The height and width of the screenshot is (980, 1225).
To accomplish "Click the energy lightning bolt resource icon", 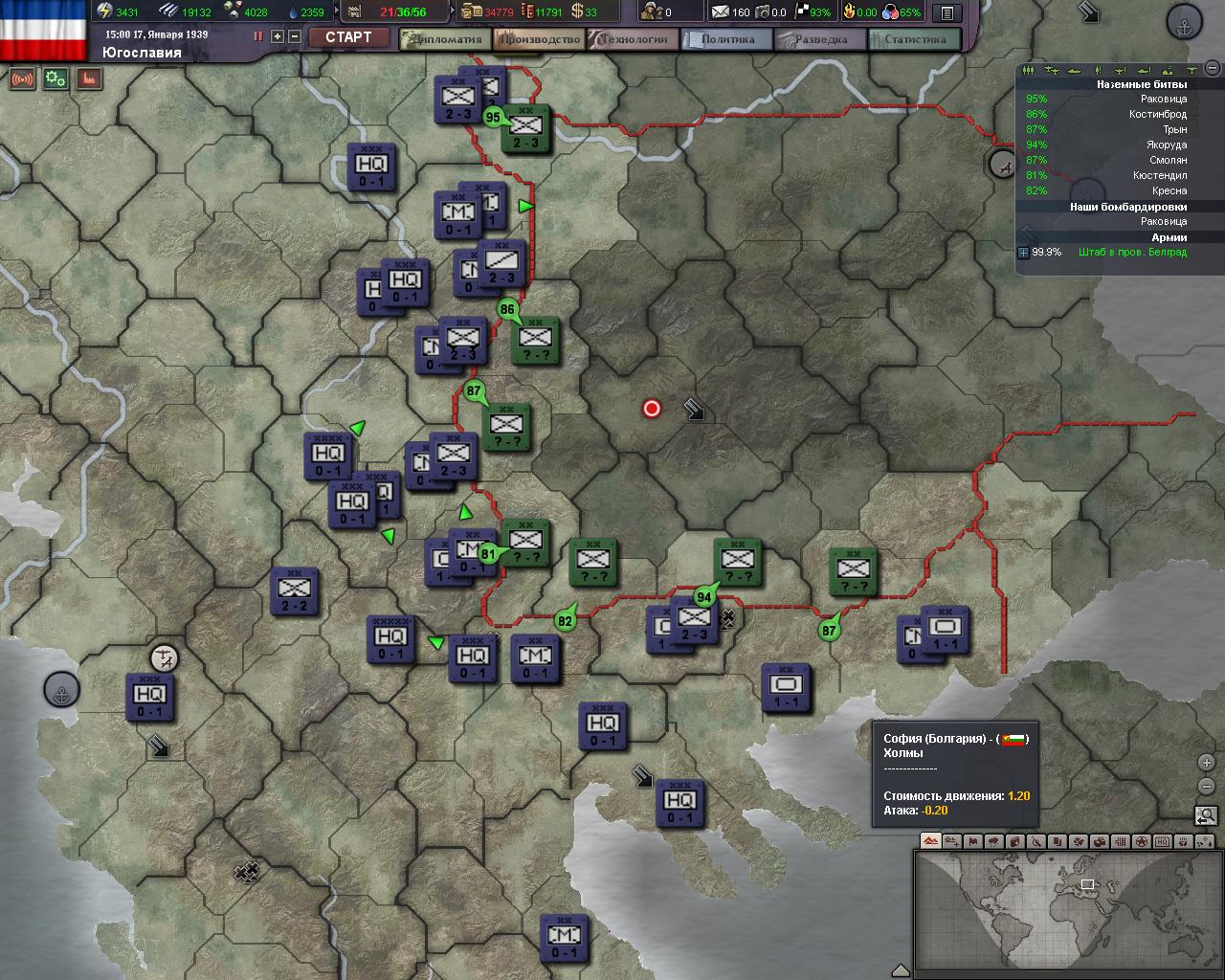I will click(104, 11).
